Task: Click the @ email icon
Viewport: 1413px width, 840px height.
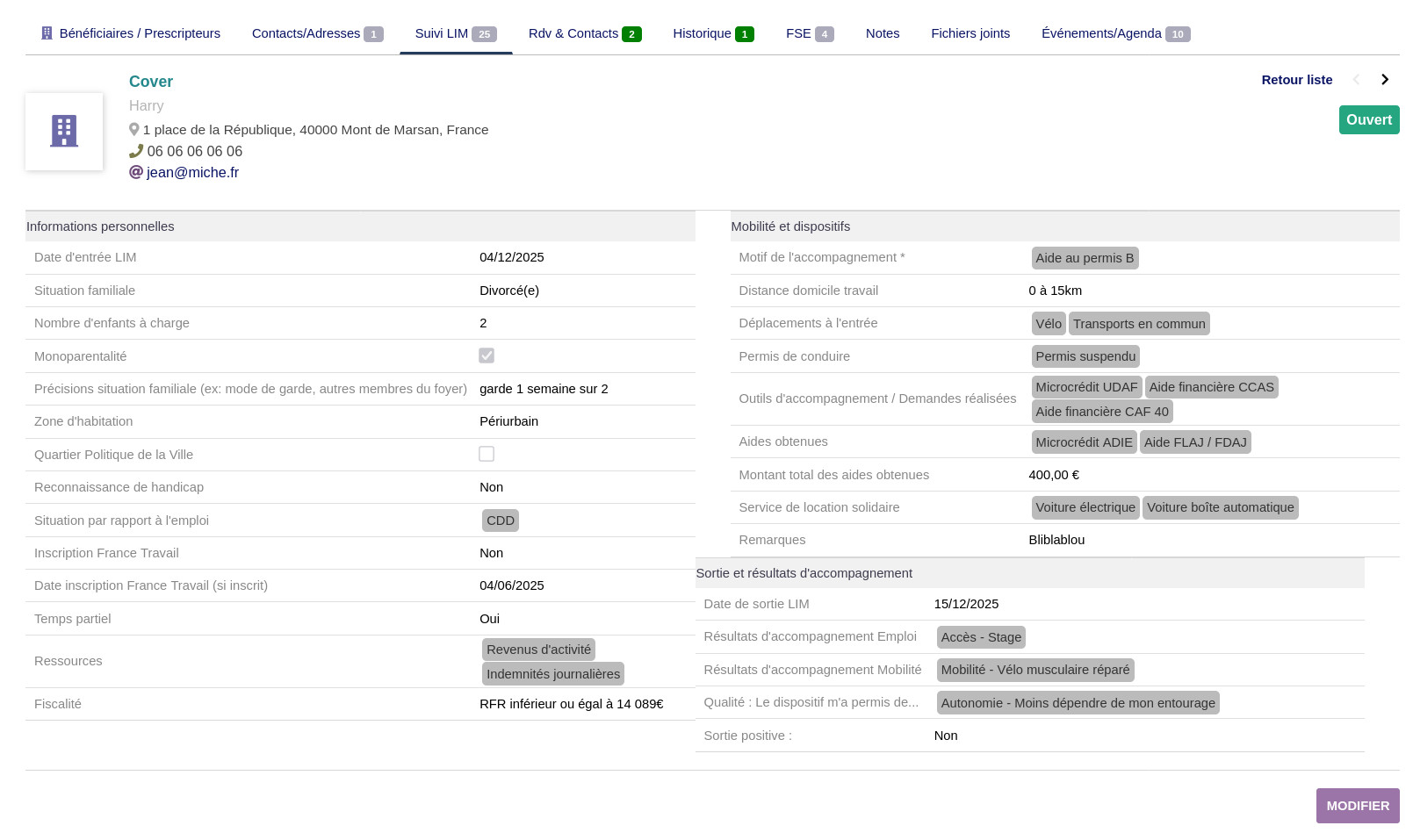Action: [x=136, y=172]
